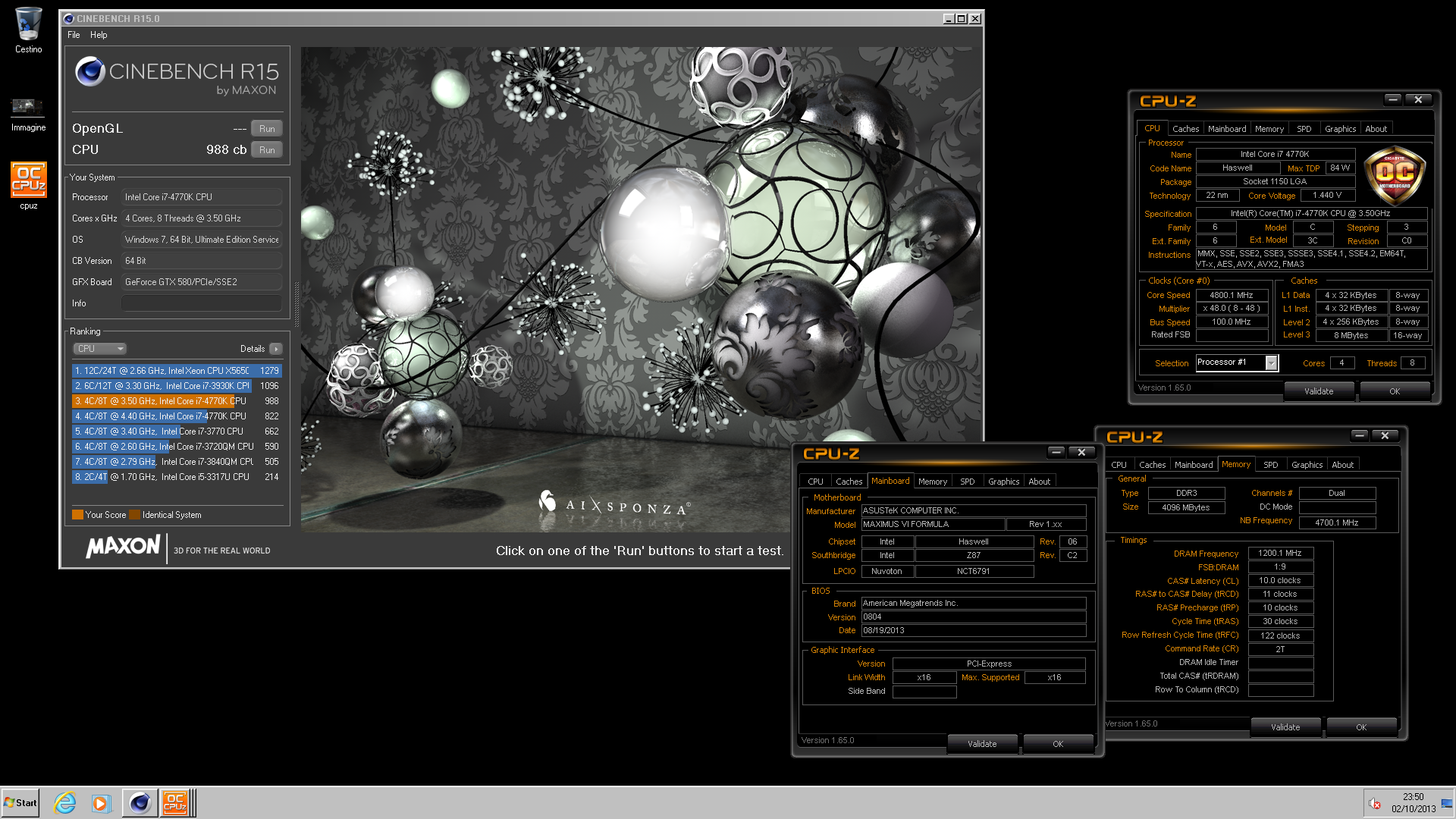1456x819 pixels.
Task: Click the Core Speed value 4800.1 MHz
Action: tap(1232, 296)
